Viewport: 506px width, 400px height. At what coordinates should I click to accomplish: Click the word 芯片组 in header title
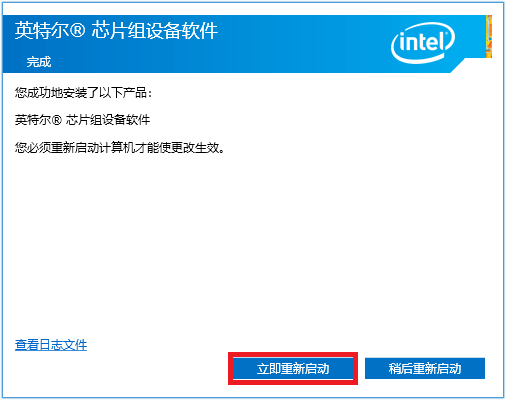[x=118, y=31]
